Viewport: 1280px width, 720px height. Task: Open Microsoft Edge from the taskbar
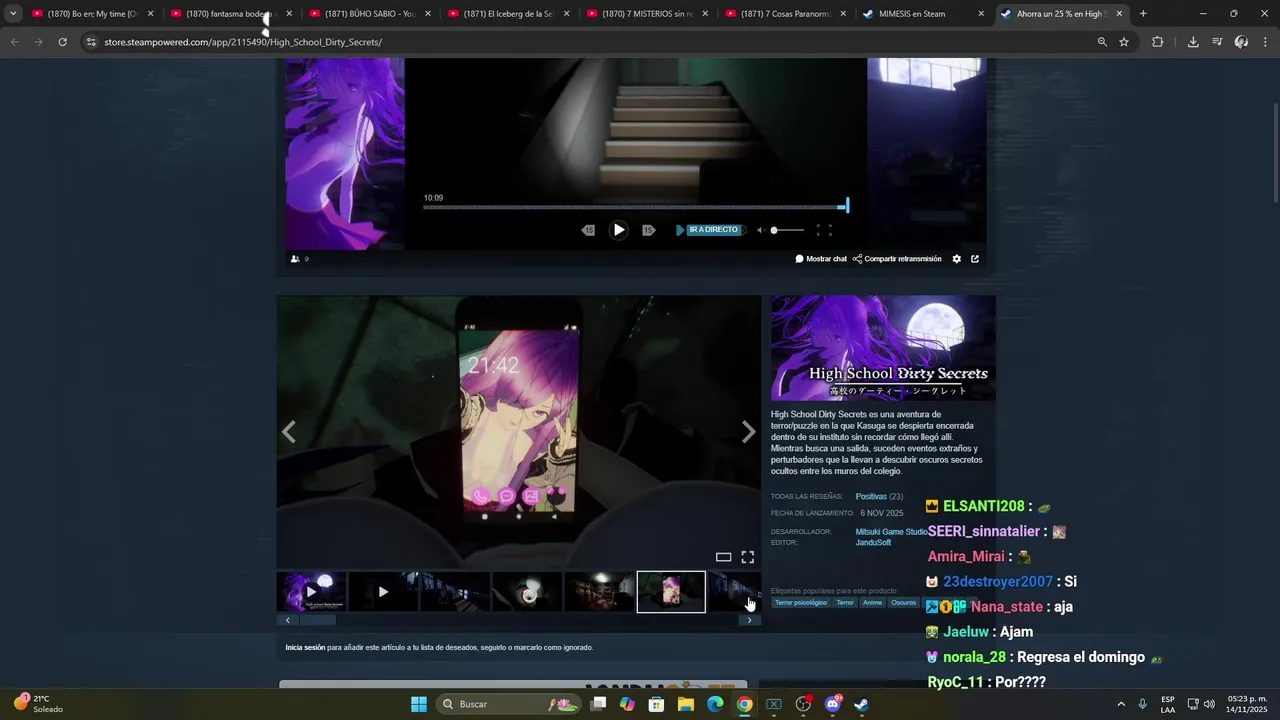point(715,704)
